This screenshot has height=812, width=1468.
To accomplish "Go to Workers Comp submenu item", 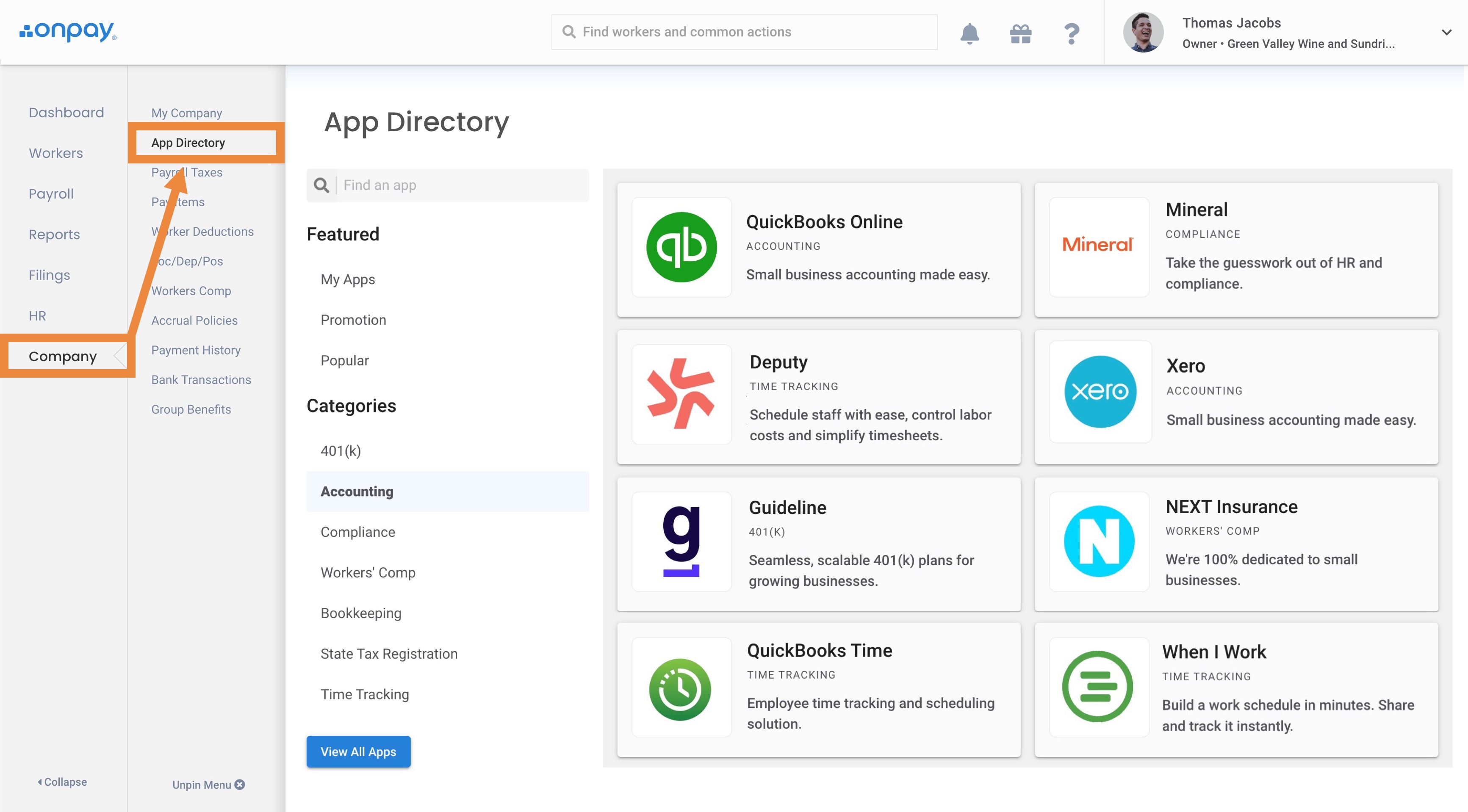I will [191, 290].
